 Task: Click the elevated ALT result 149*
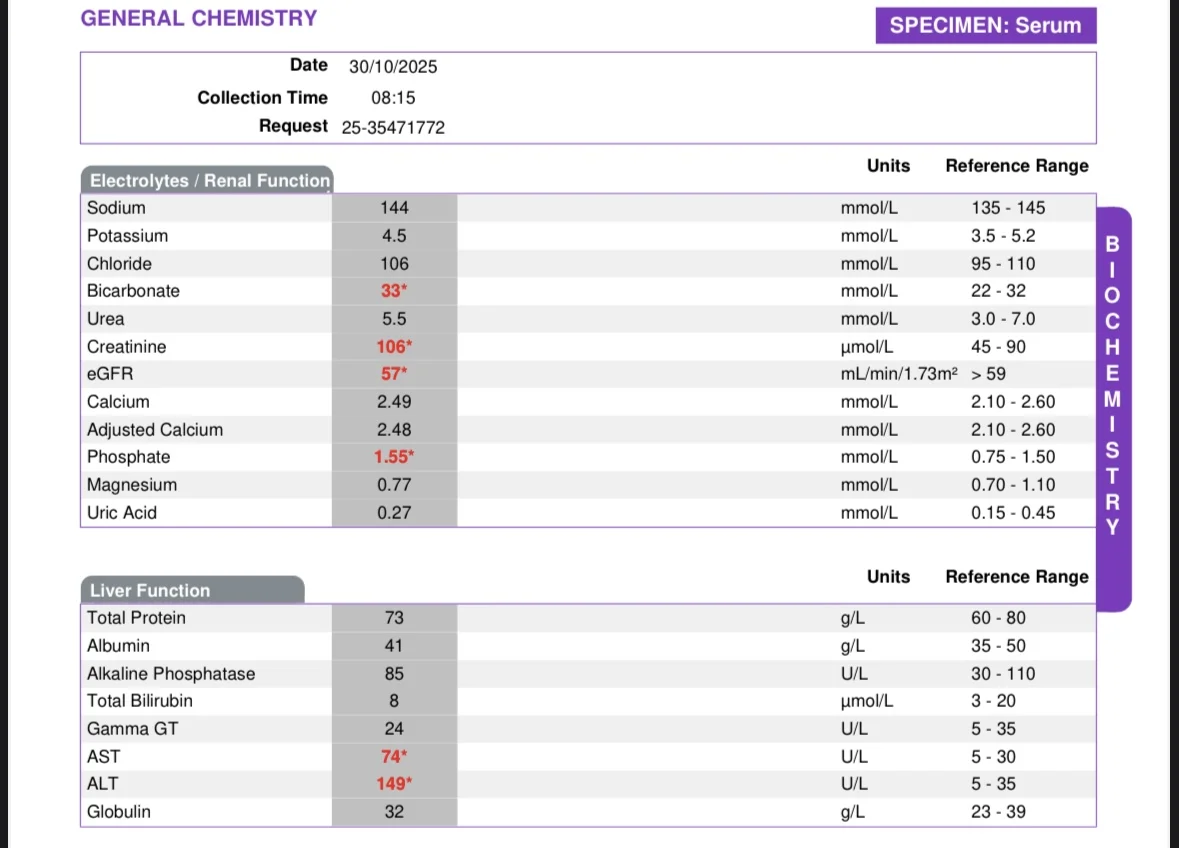coord(394,784)
